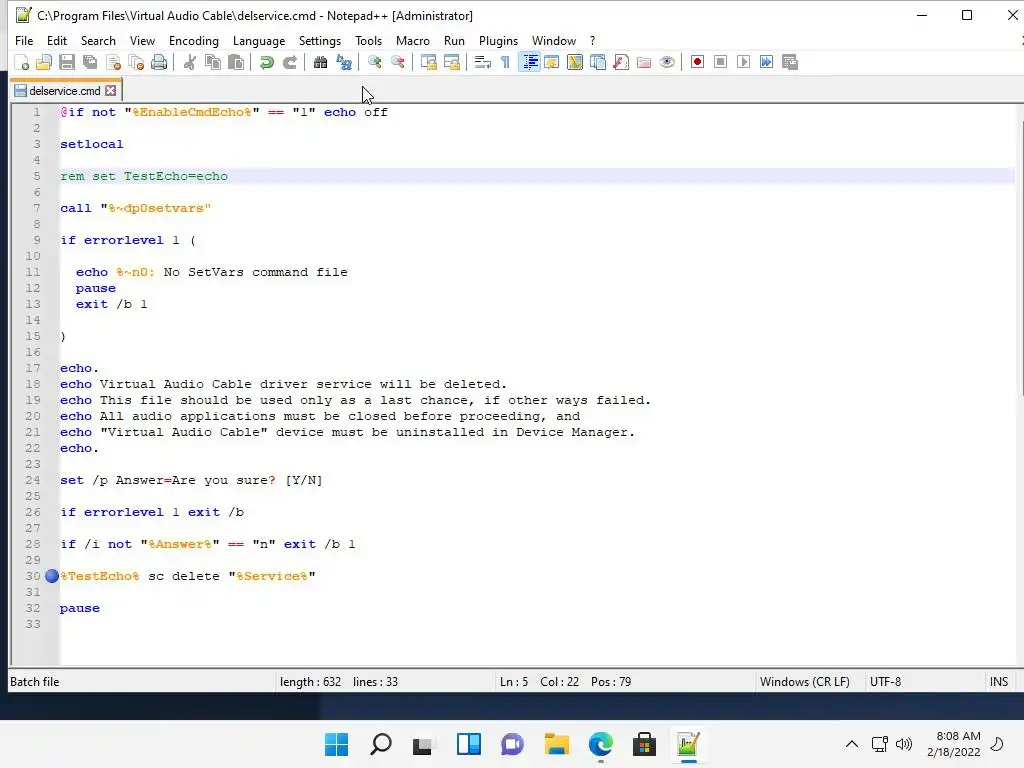The width and height of the screenshot is (1024, 768).
Task: Click the green Undo arrow
Action: pos(266,63)
